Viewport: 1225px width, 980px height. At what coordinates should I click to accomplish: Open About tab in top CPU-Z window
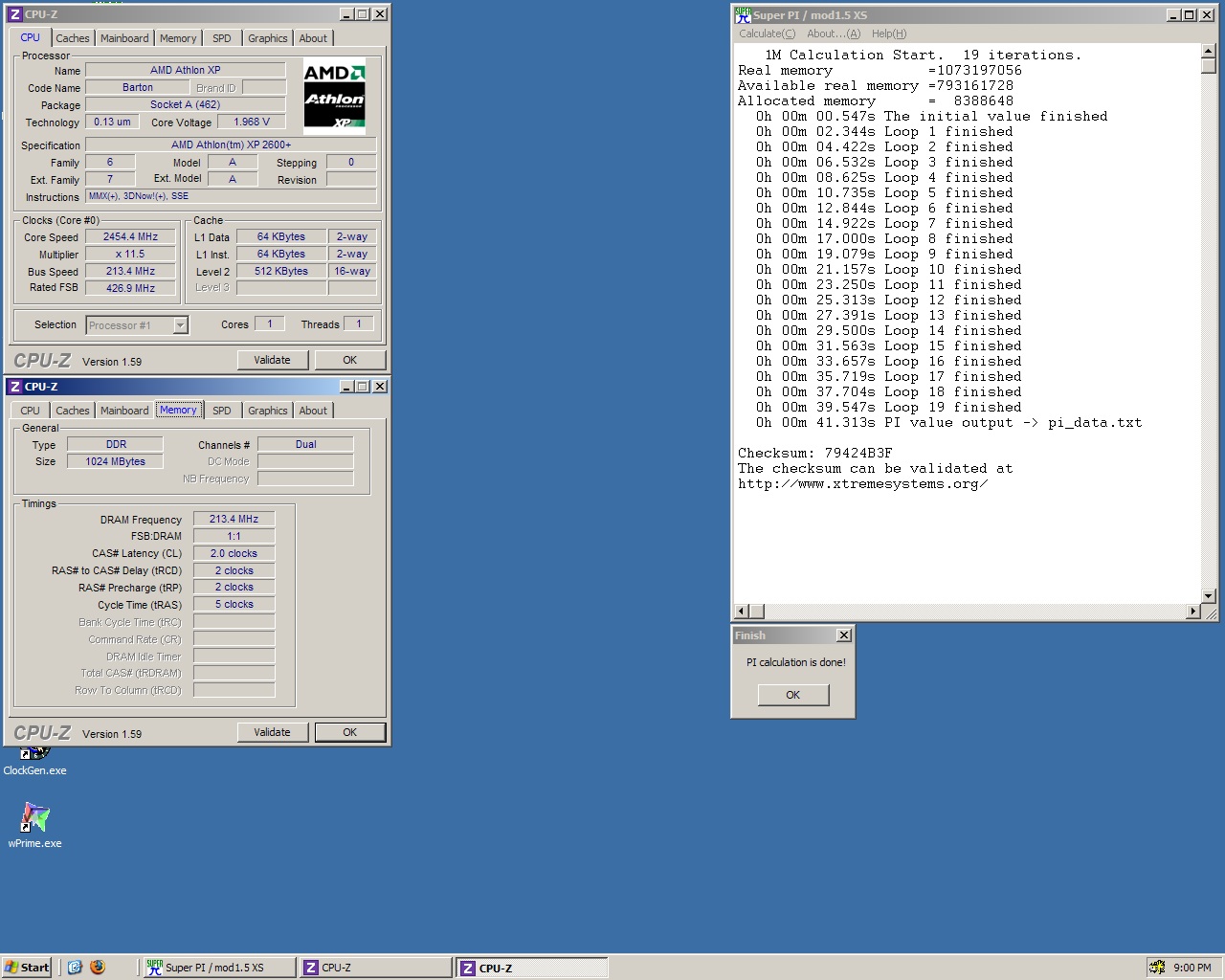tap(313, 38)
